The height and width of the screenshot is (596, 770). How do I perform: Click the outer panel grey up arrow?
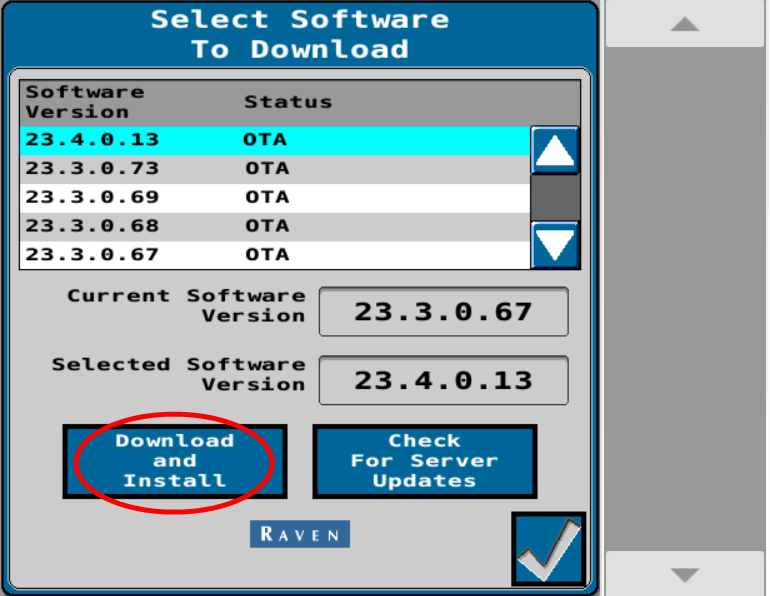[685, 24]
